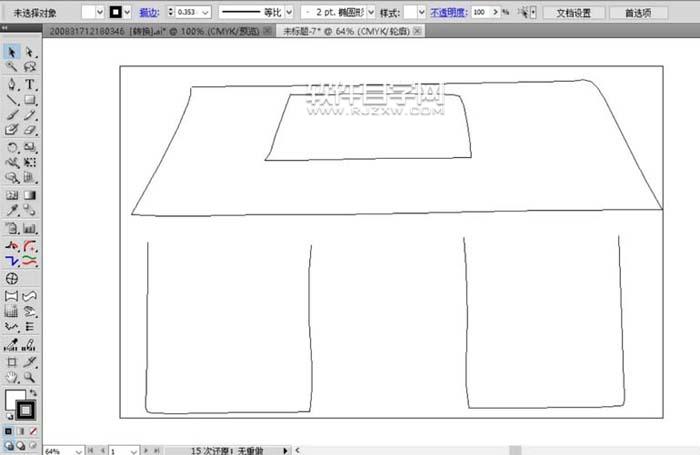Open the 不透明度 transparency panel link
Image resolution: width=700 pixels, height=455 pixels.
(x=449, y=13)
